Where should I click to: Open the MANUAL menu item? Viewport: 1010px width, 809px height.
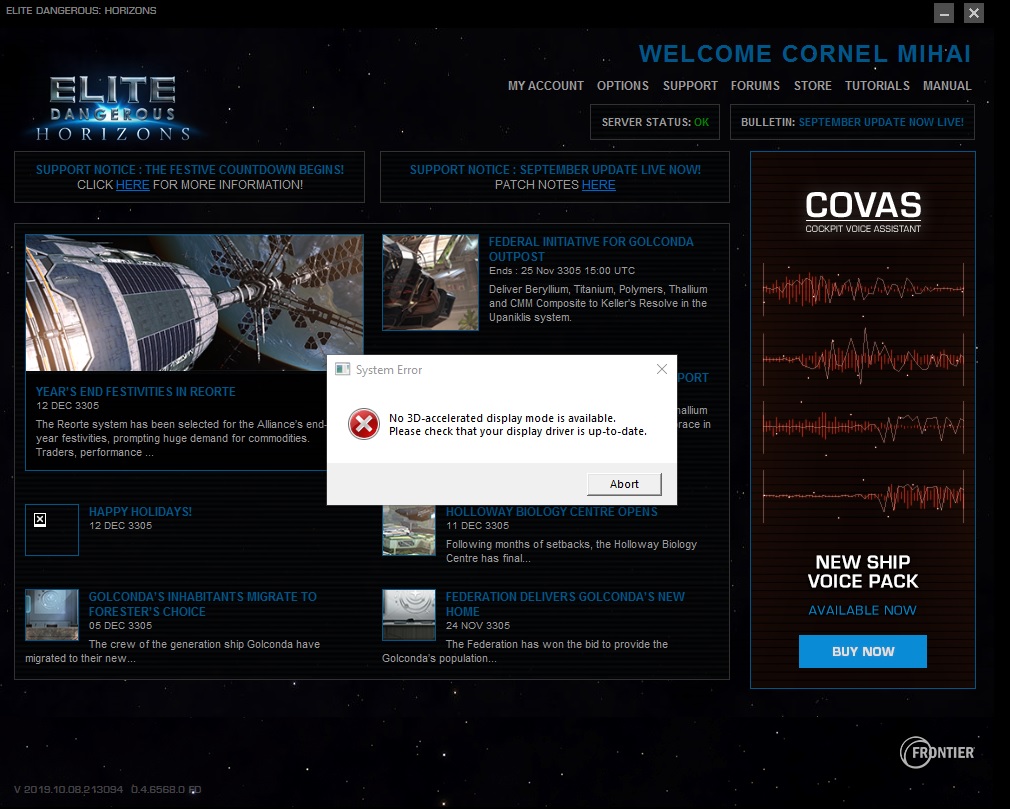click(947, 86)
